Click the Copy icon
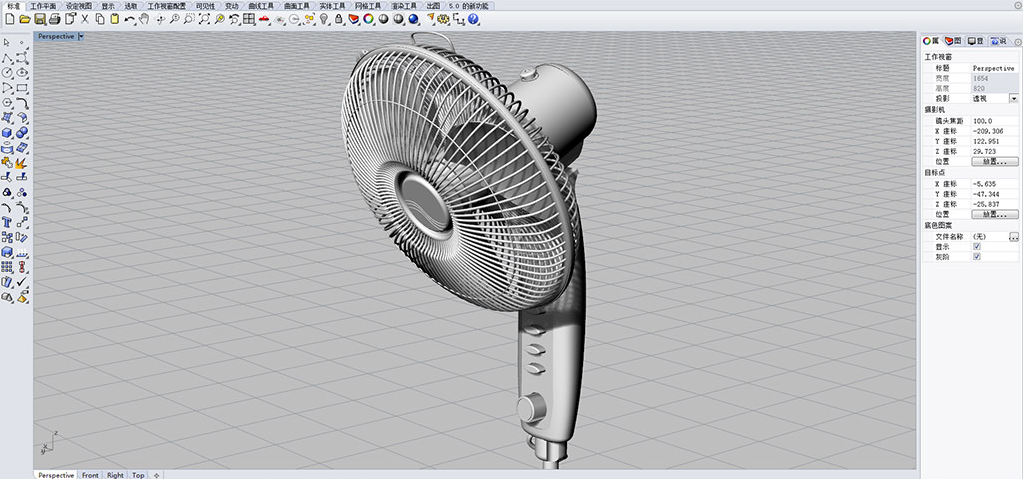The image size is (1023, 479). coord(100,19)
